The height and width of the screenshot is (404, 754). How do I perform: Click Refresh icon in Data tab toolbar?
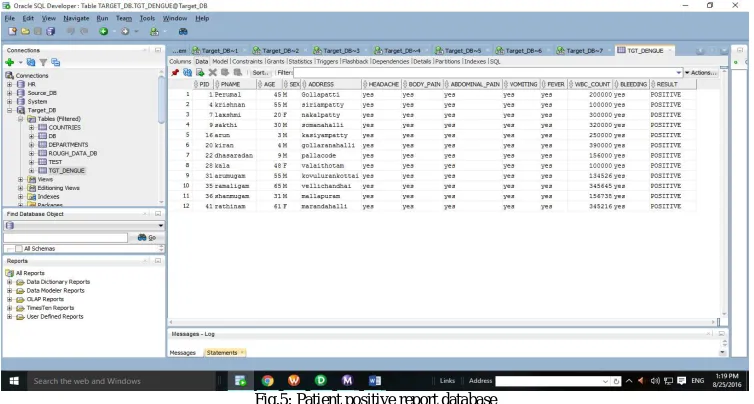188,73
